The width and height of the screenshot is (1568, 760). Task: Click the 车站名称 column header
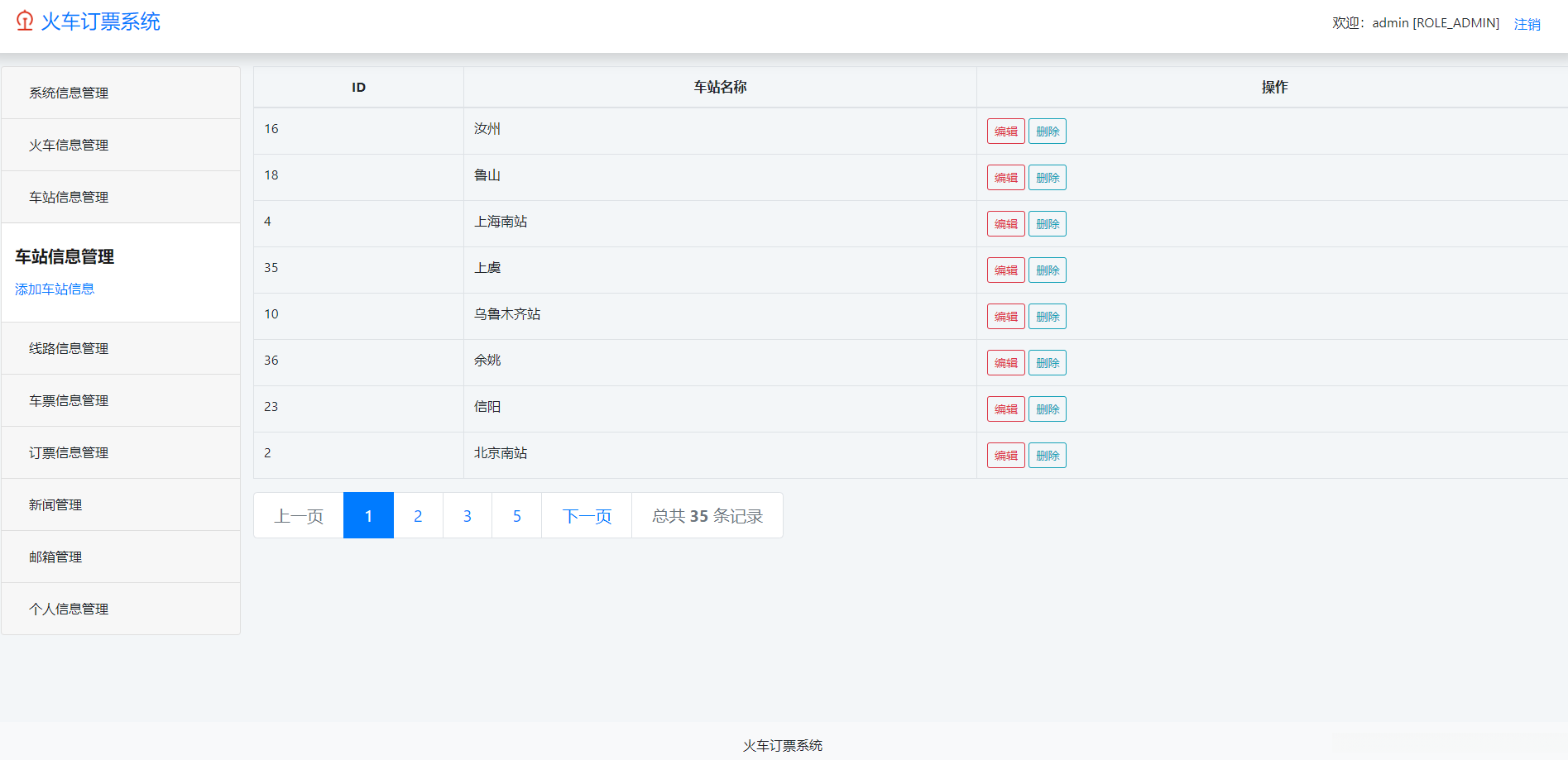pos(720,87)
